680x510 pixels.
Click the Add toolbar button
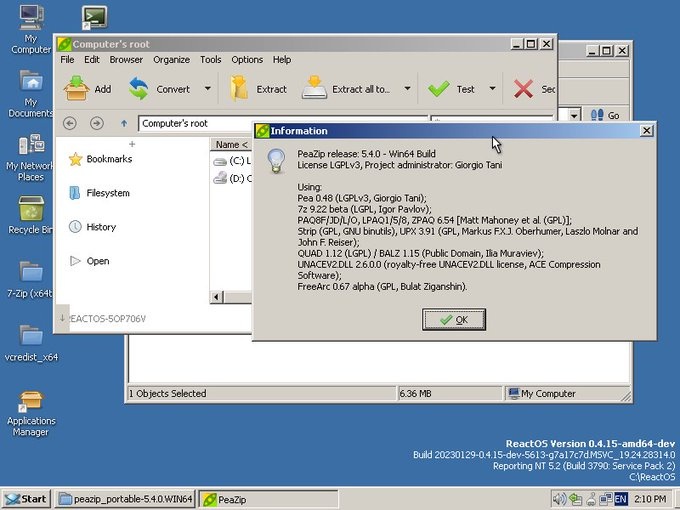[88, 88]
